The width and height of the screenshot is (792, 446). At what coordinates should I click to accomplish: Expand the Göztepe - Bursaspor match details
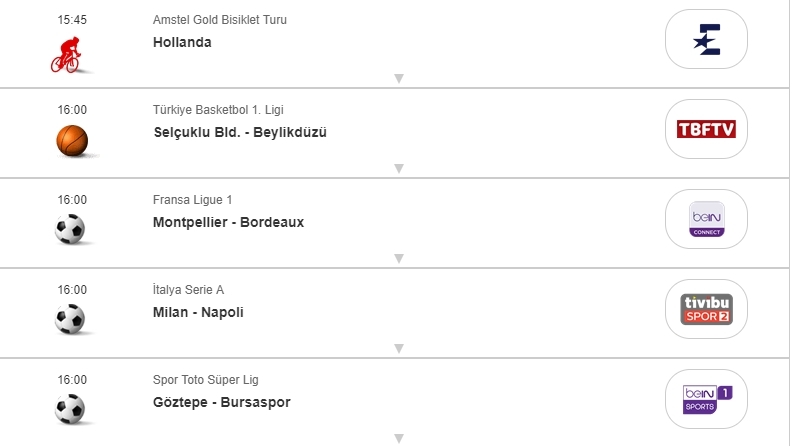(x=398, y=438)
